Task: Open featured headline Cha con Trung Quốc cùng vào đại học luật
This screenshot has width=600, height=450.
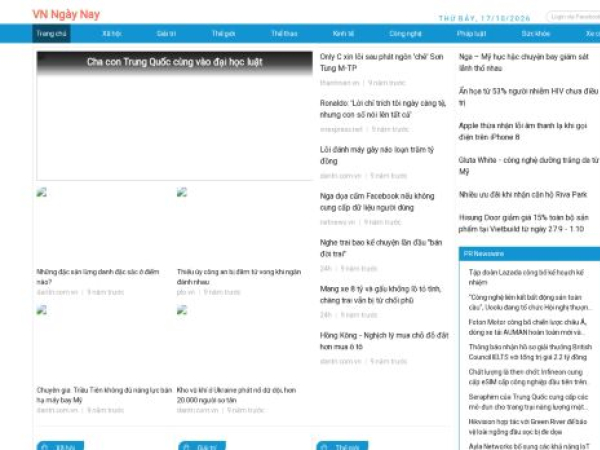Action: (174, 62)
